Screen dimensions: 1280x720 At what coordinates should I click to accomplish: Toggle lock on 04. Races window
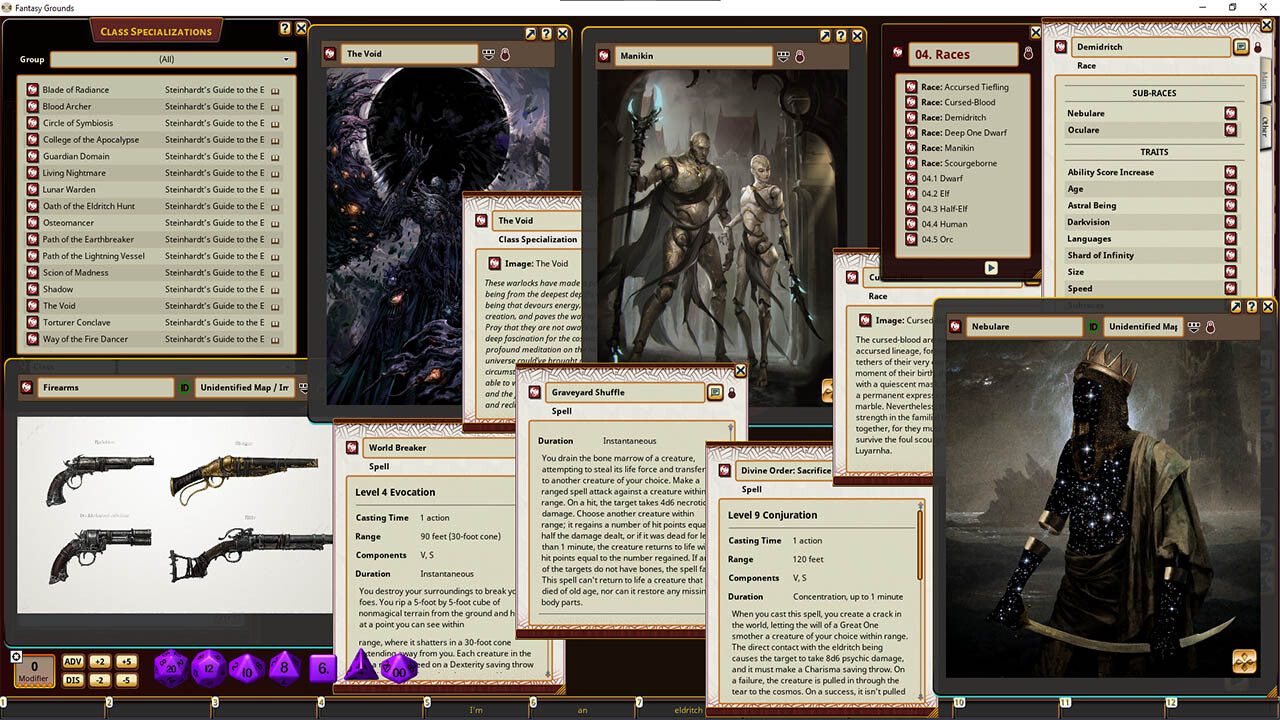tap(1028, 54)
